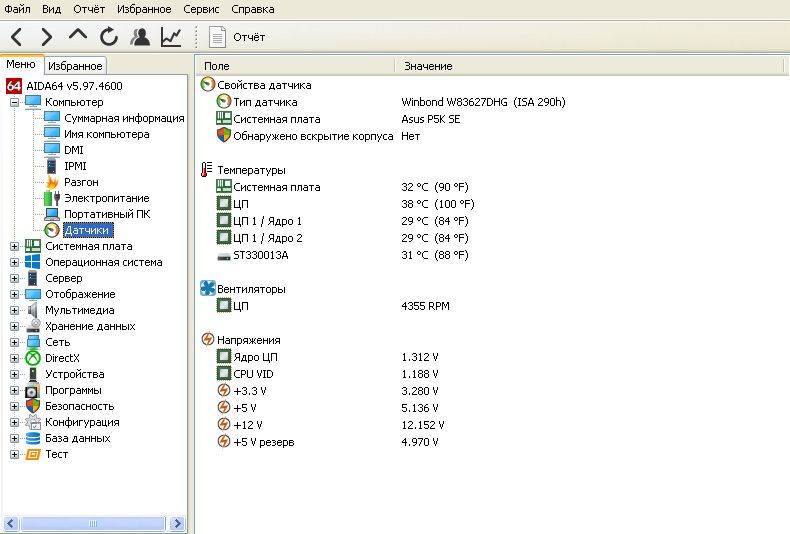The height and width of the screenshot is (534, 790).
Task: Click the Отчёт report button
Action: point(237,37)
